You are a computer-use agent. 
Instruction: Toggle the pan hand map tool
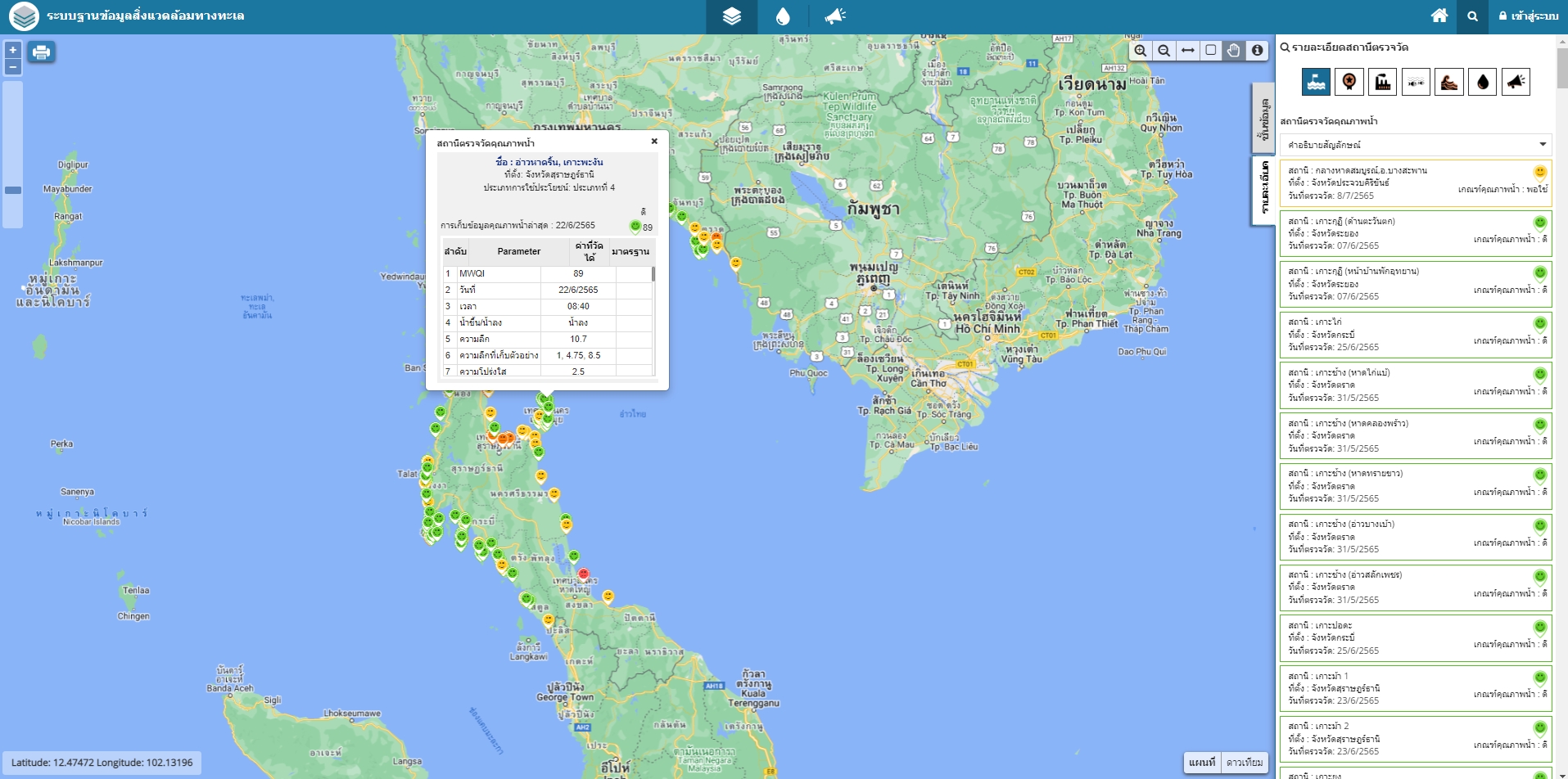[1234, 51]
